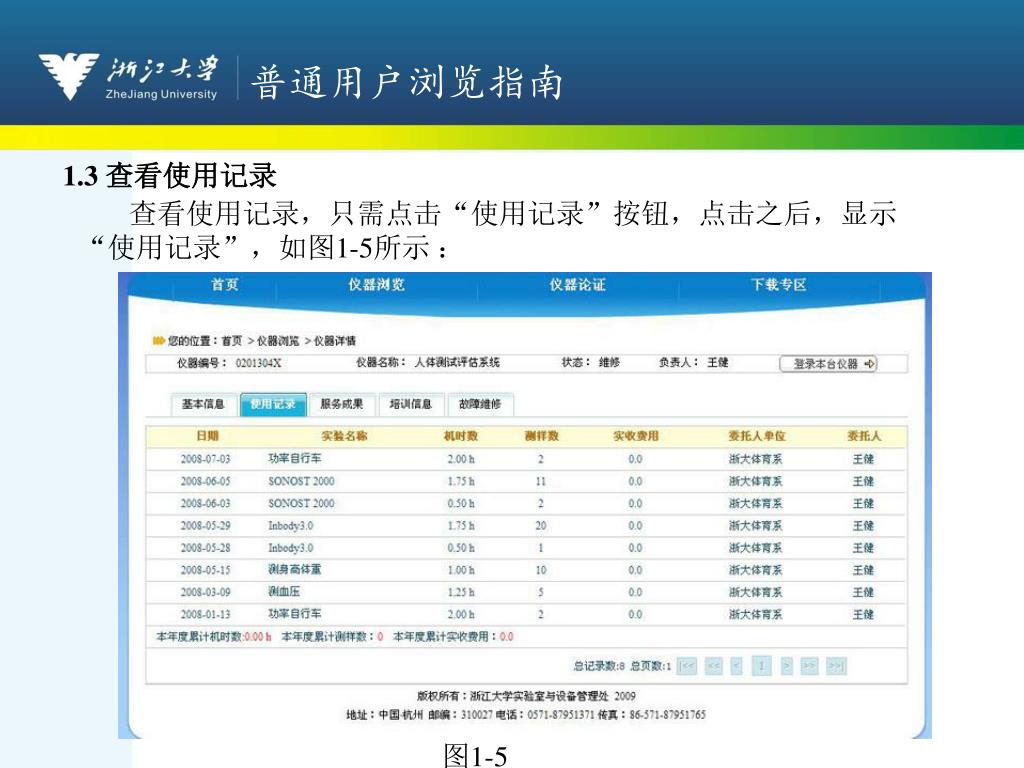Select the 2008-06-03 date cell
The height and width of the screenshot is (768, 1024).
pyautogui.click(x=206, y=504)
